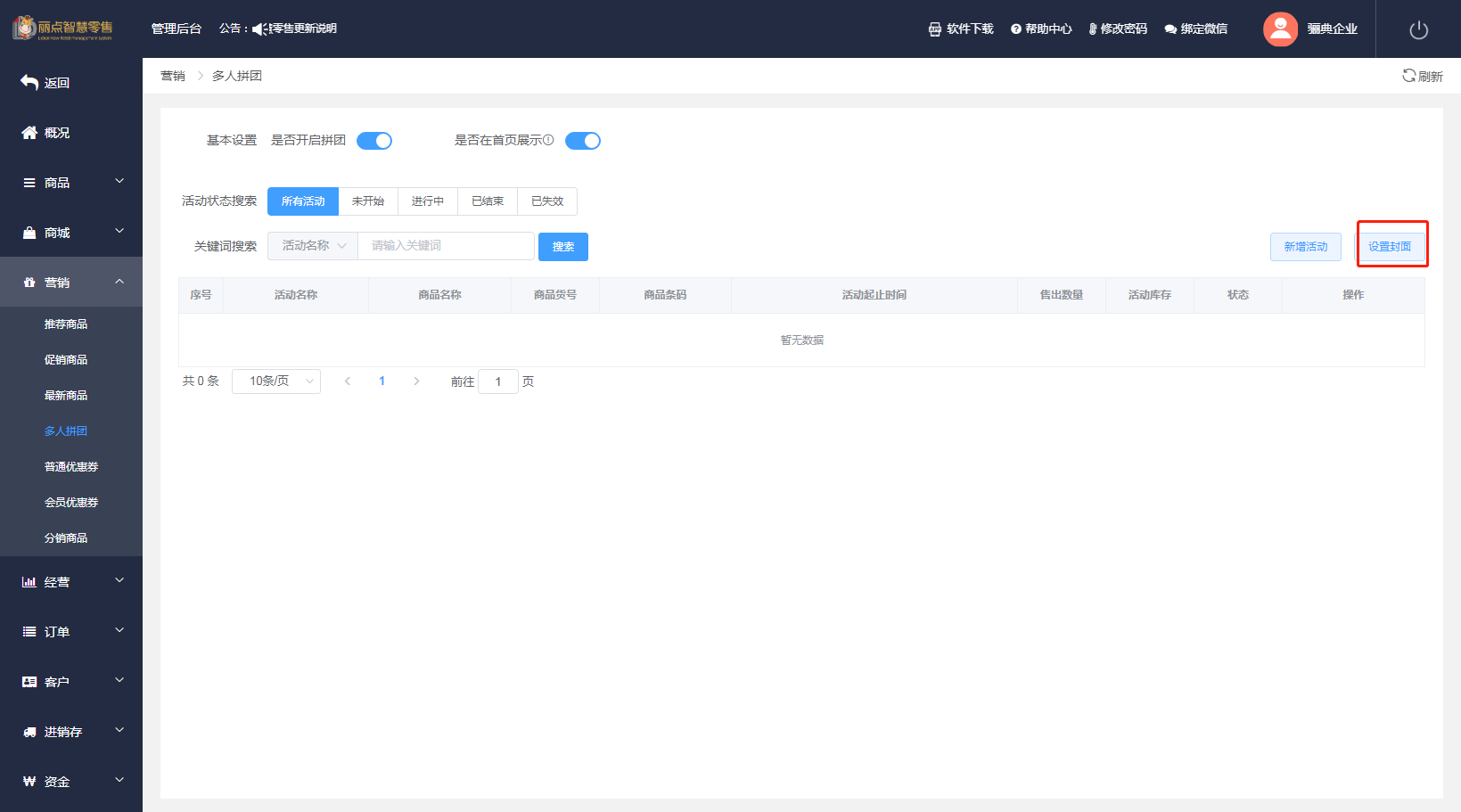Expand the 经营 sidebar menu
Screen dimensions: 1461x812
[x=119, y=581]
